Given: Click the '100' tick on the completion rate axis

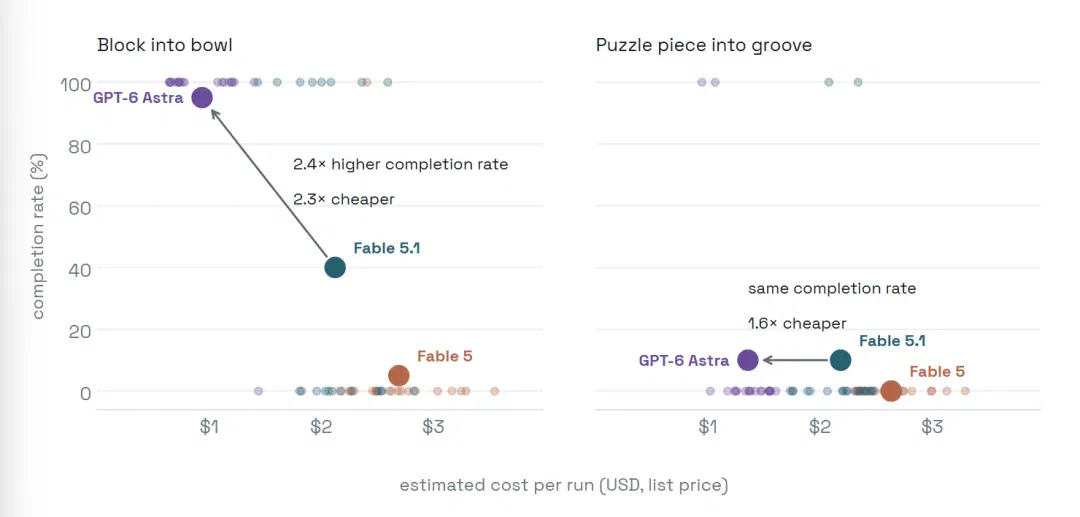Looking at the screenshot, I should click(74, 83).
